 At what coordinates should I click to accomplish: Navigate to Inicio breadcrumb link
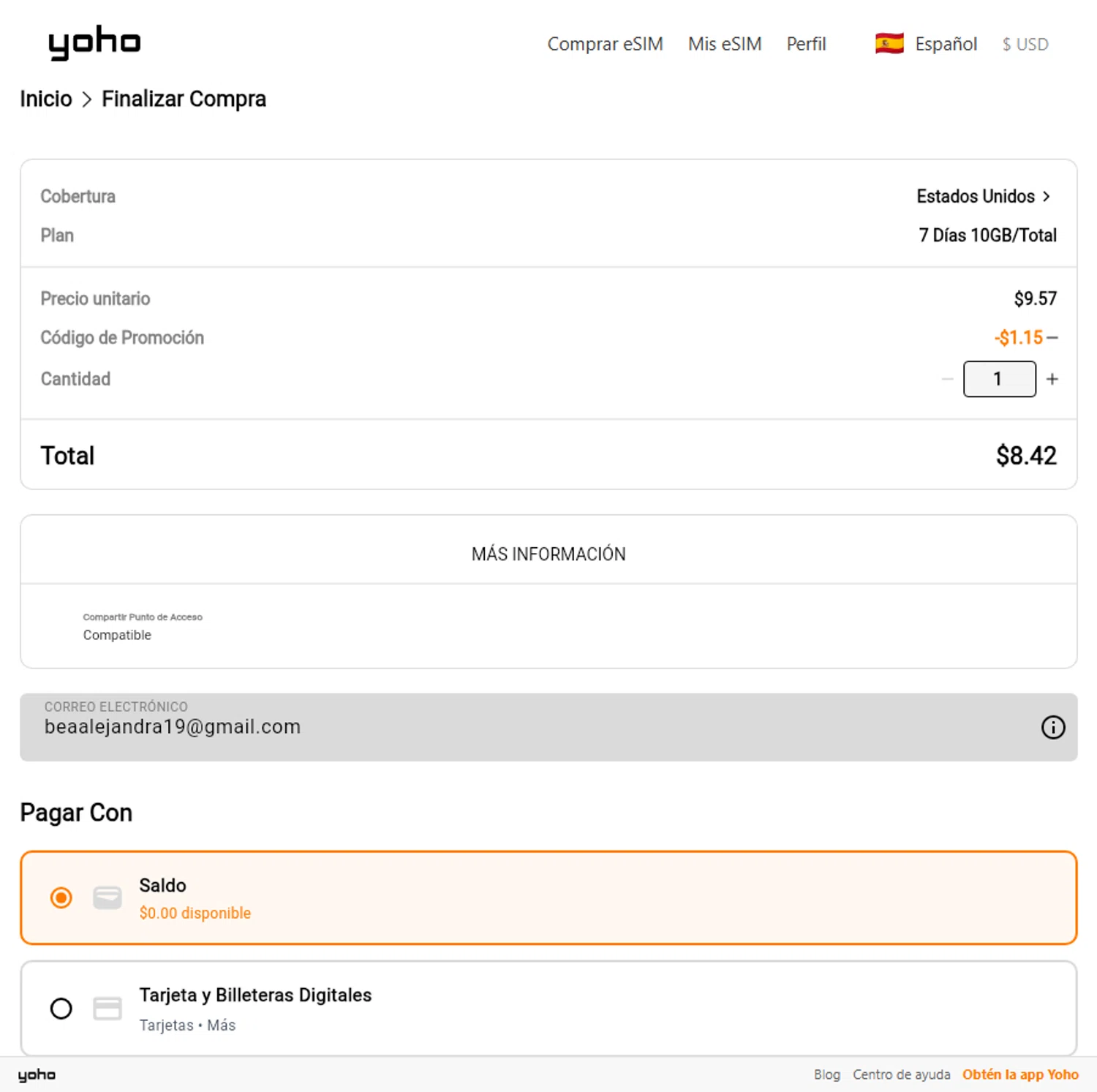(x=46, y=99)
